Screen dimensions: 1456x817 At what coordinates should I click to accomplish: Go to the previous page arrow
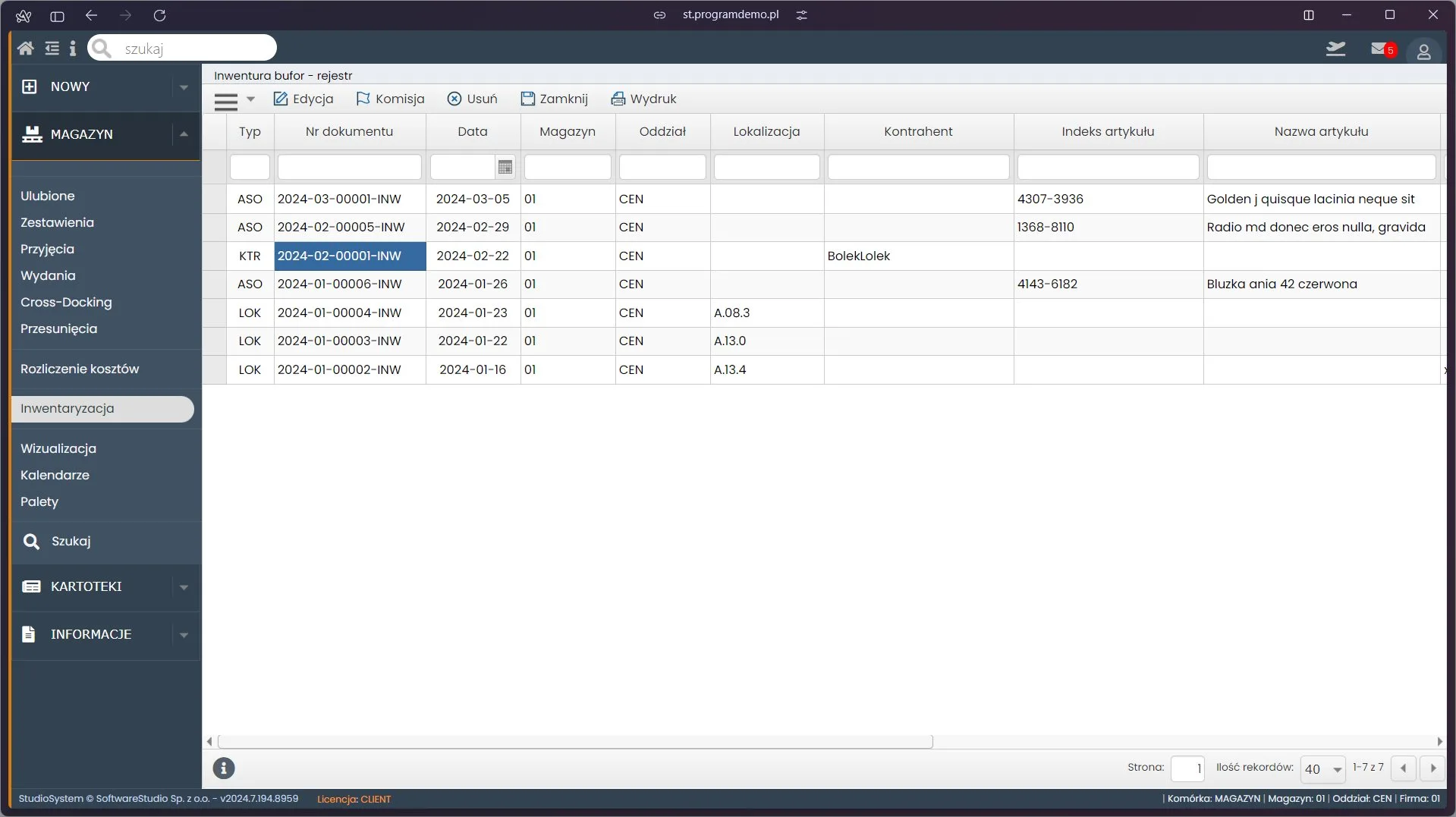point(1403,768)
